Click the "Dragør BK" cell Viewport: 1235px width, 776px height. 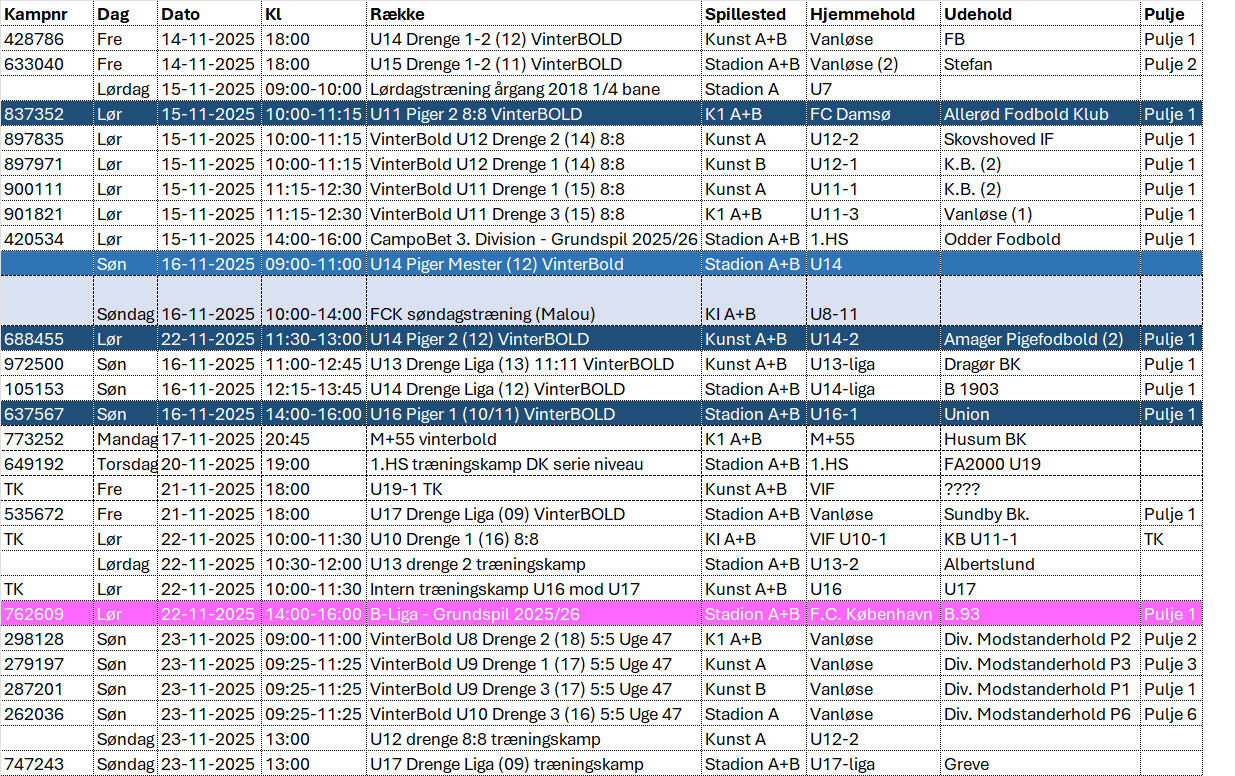click(982, 365)
